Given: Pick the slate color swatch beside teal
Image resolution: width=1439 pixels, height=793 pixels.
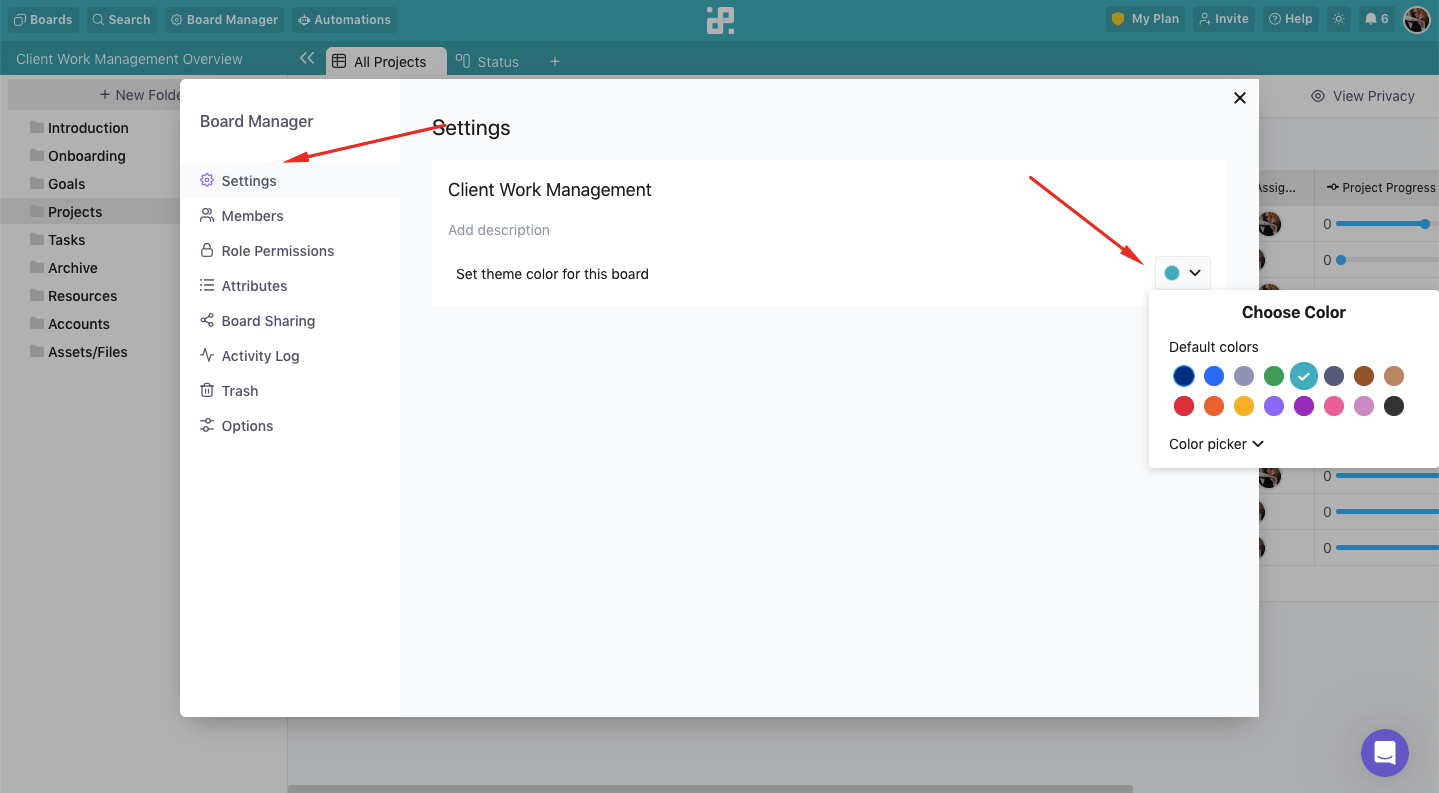Looking at the screenshot, I should coord(1334,376).
